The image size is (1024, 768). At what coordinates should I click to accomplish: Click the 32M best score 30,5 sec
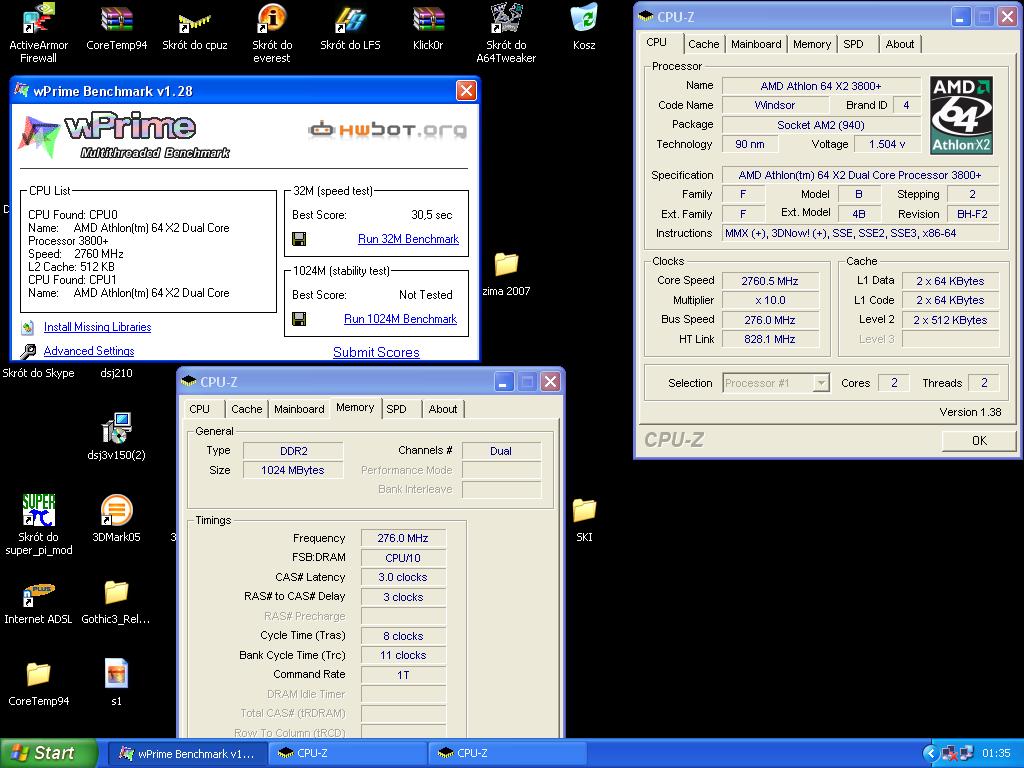coord(432,215)
